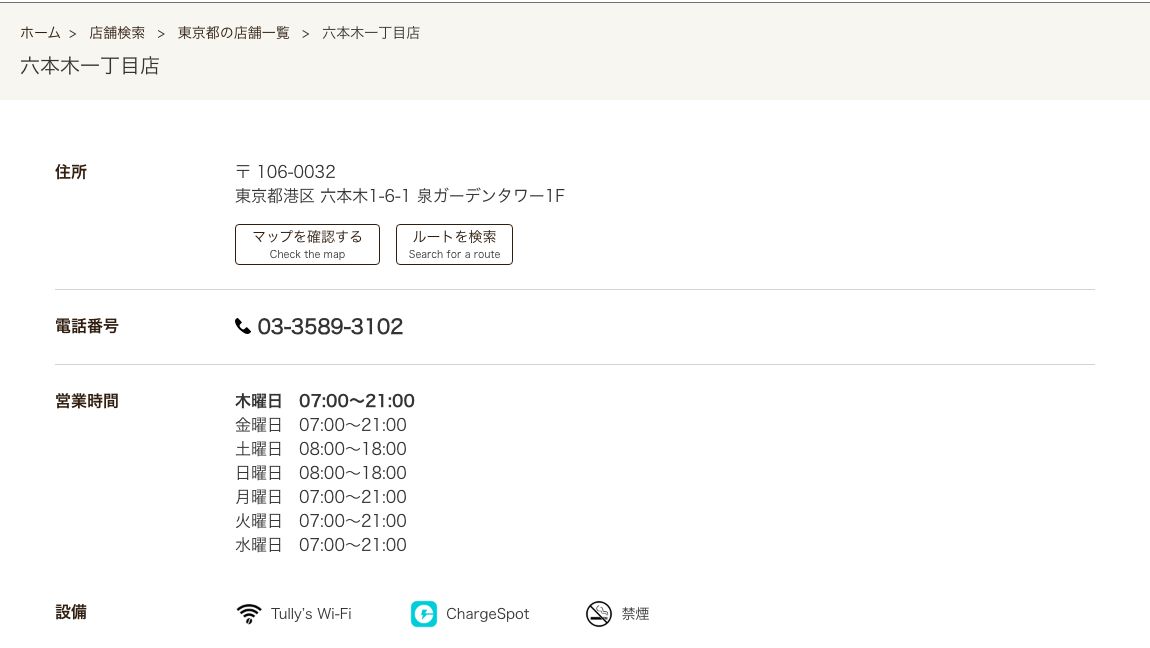
Task: Click the phone handset icon
Action: coord(243,326)
